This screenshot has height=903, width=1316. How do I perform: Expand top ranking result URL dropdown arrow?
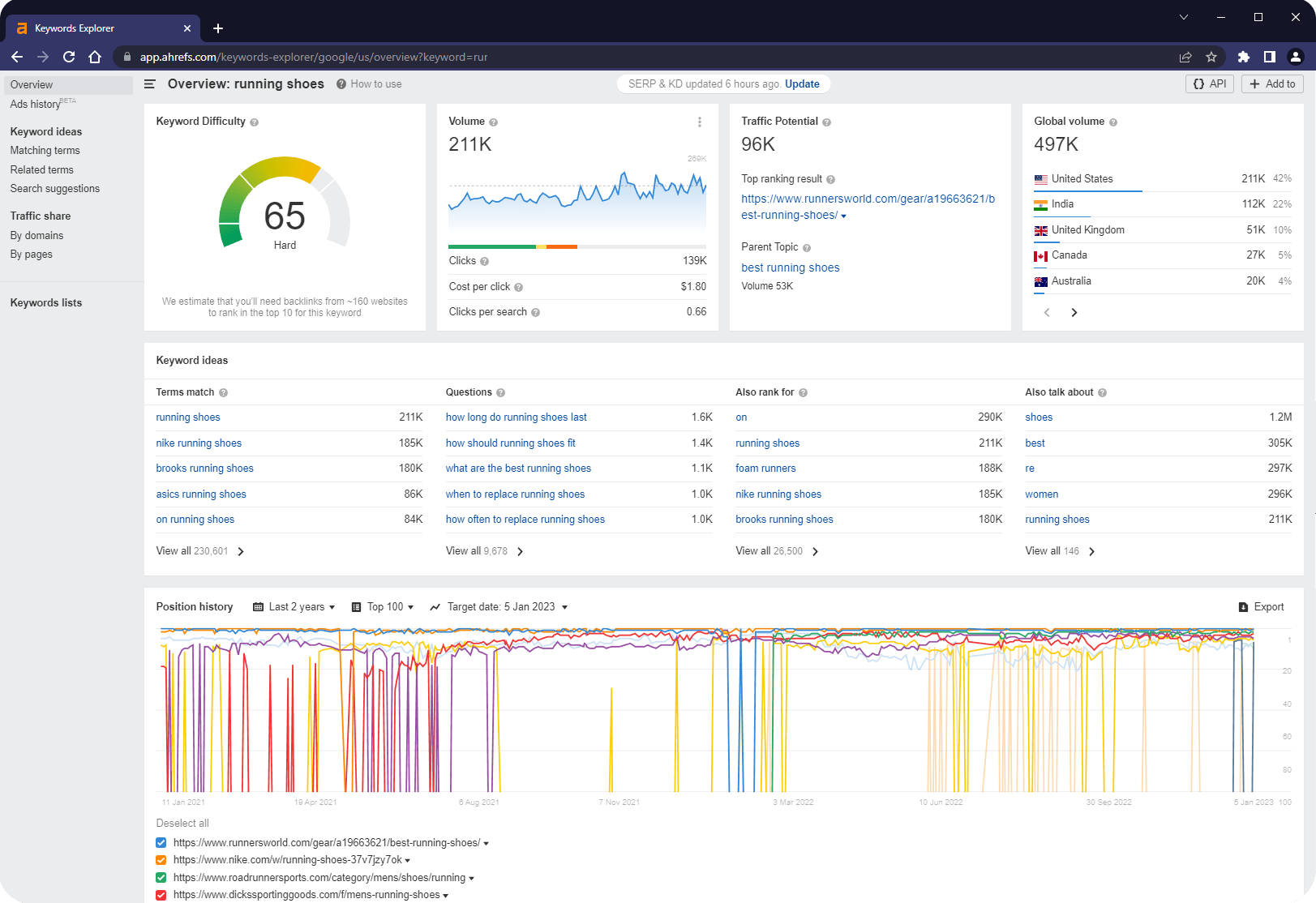843,216
